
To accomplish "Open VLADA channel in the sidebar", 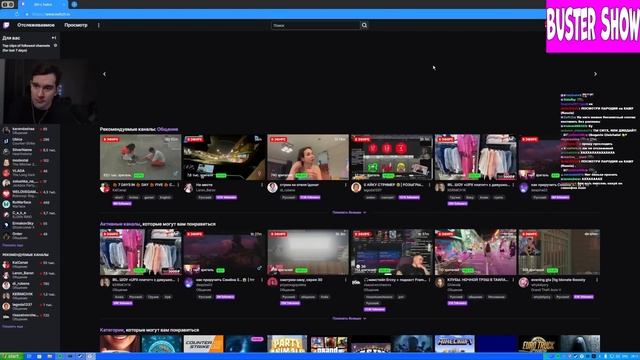I will point(29,172).
